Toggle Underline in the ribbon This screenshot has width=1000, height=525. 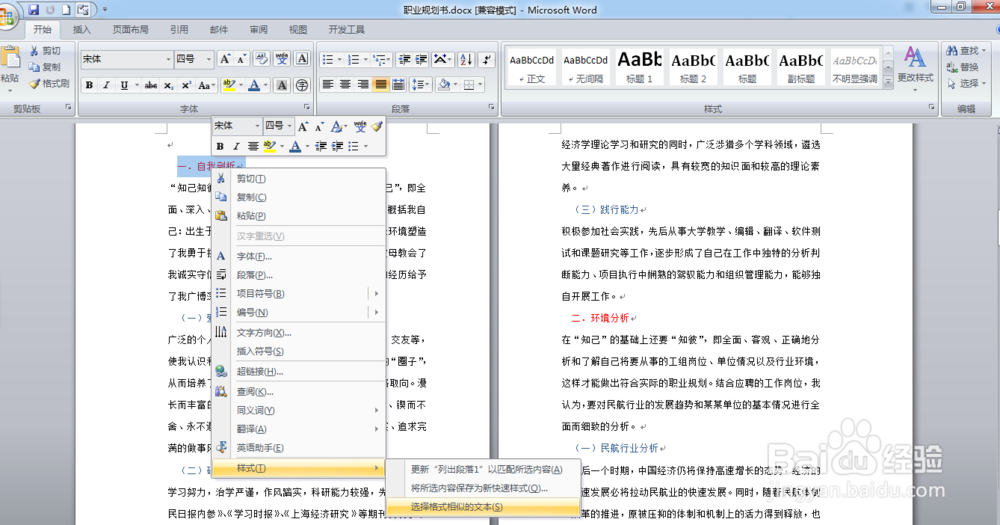[x=124, y=85]
